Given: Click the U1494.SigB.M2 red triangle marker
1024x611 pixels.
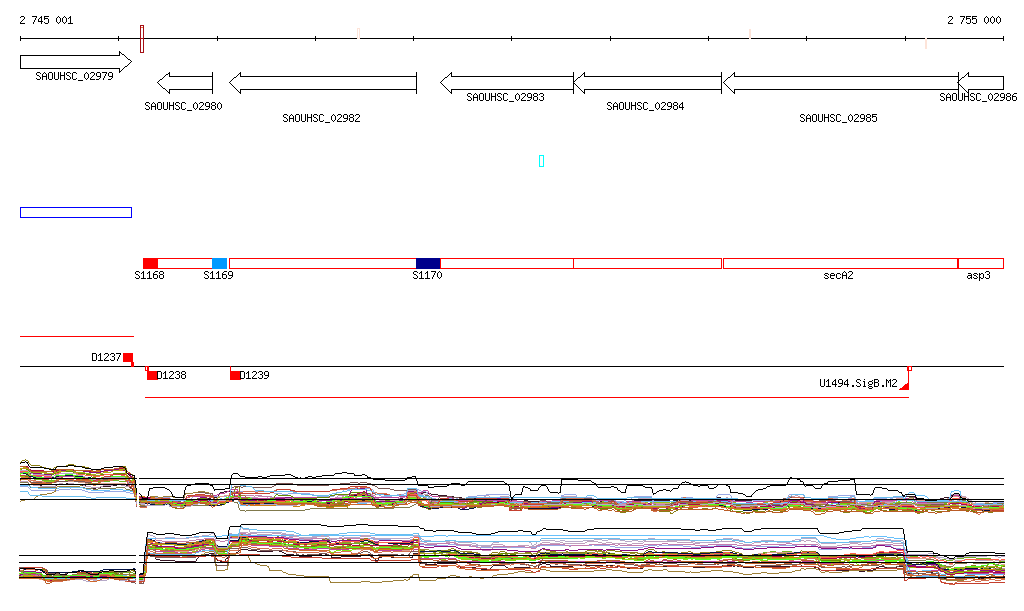Looking at the screenshot, I should (905, 386).
